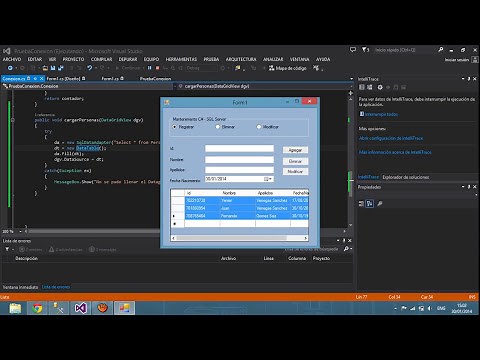This screenshot has width=480, height=360.
Task: Open the DEPURAR menu
Action: 128,59
